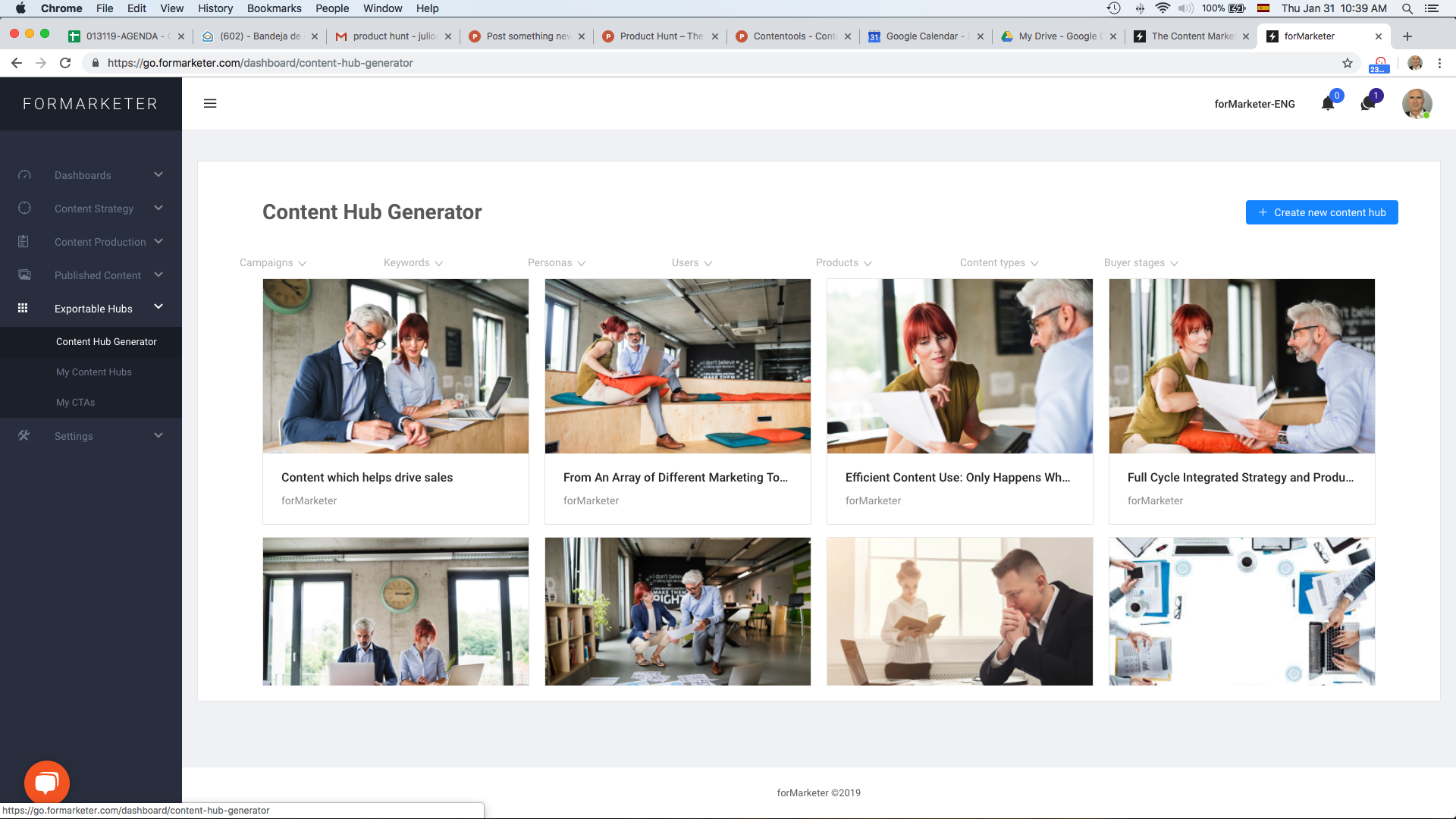Click the hamburger menu icon
Viewport: 1456px width, 819px height.
(x=210, y=103)
